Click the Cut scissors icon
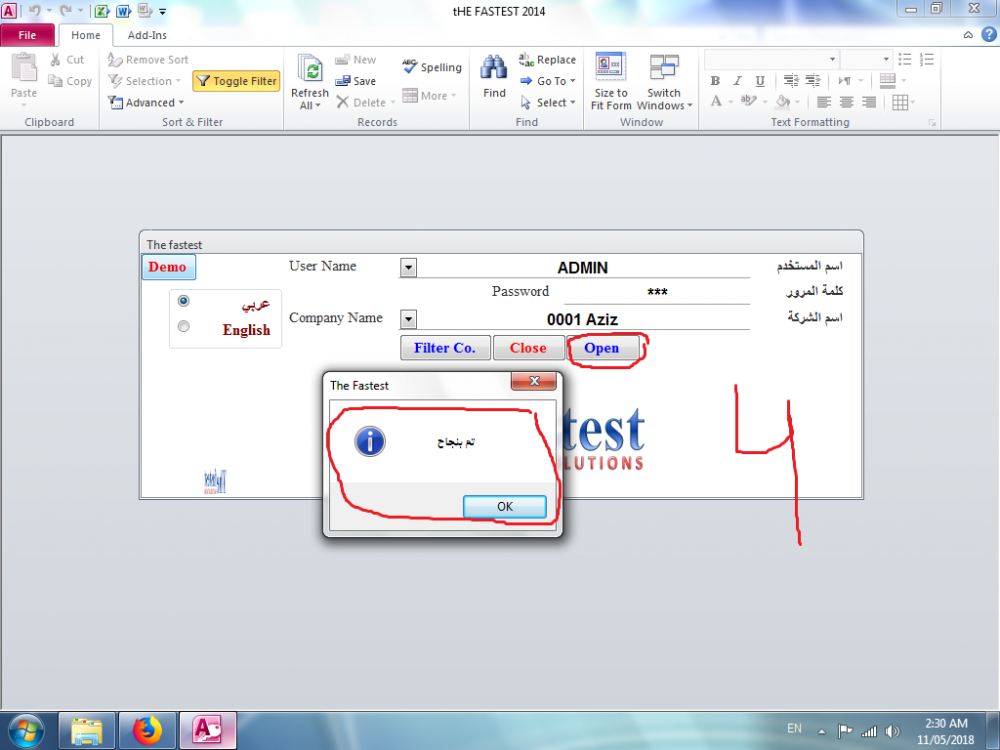The width and height of the screenshot is (1000, 750). coord(55,59)
